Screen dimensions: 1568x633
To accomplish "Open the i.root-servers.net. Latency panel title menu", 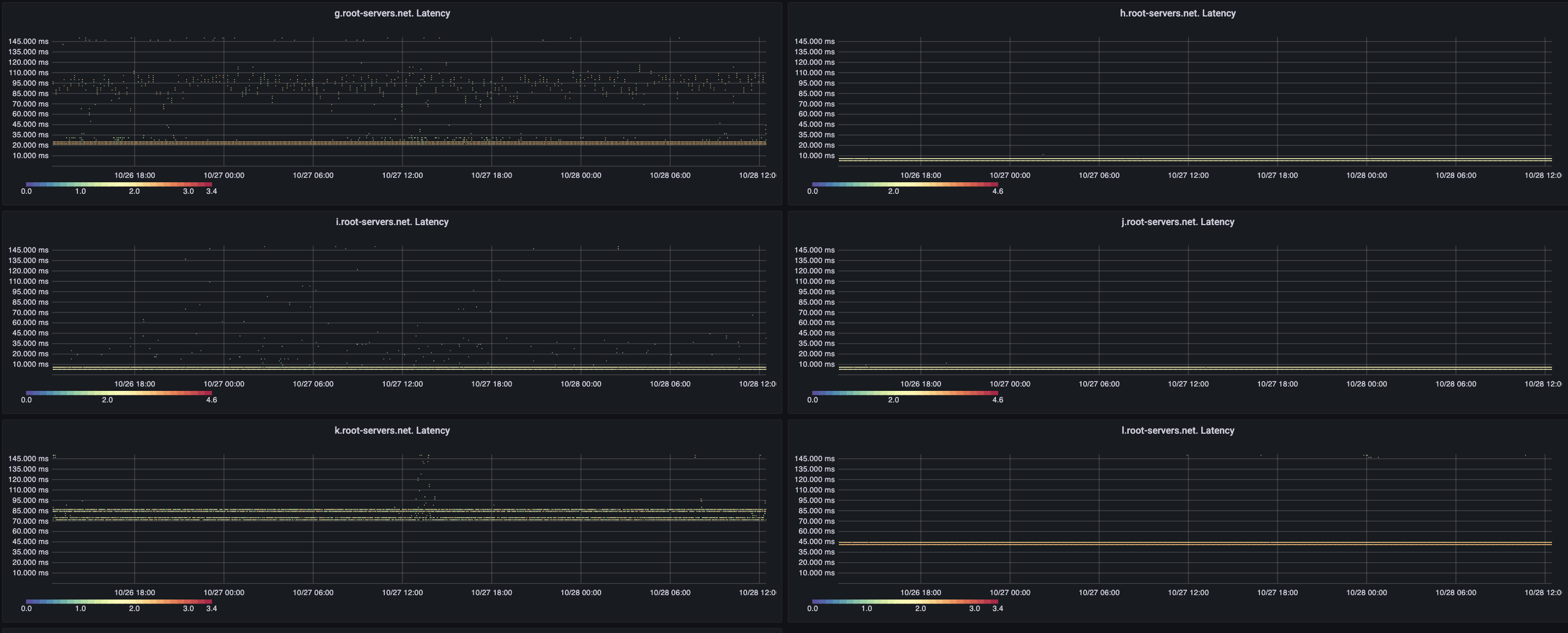I will click(392, 222).
